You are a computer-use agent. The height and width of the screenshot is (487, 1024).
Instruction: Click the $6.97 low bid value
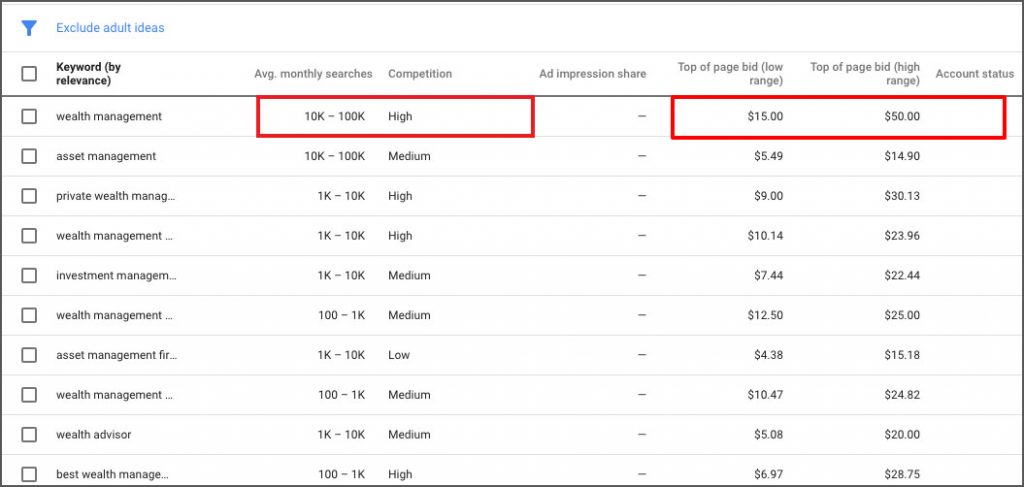[769, 474]
